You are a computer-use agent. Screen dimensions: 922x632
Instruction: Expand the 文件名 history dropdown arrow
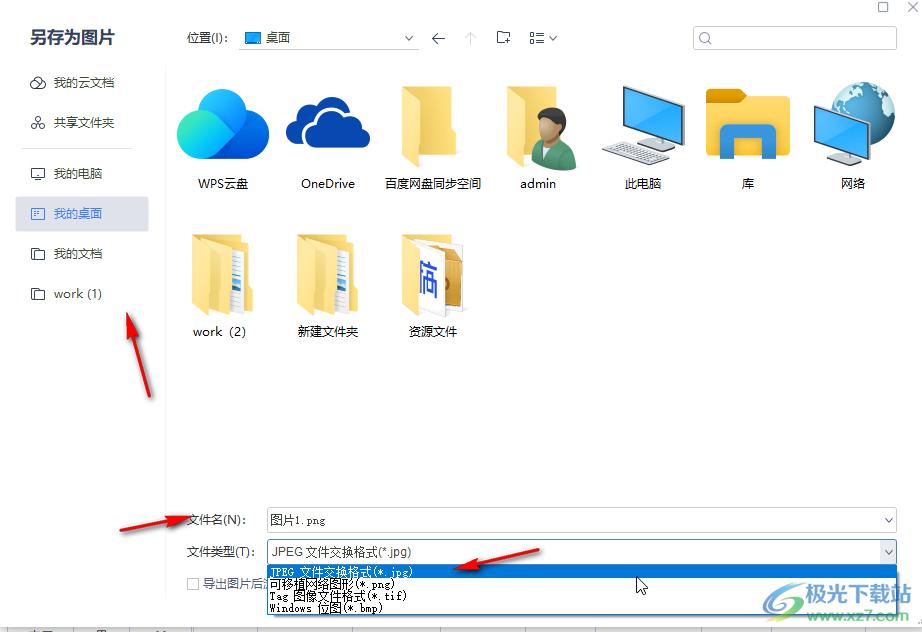888,520
